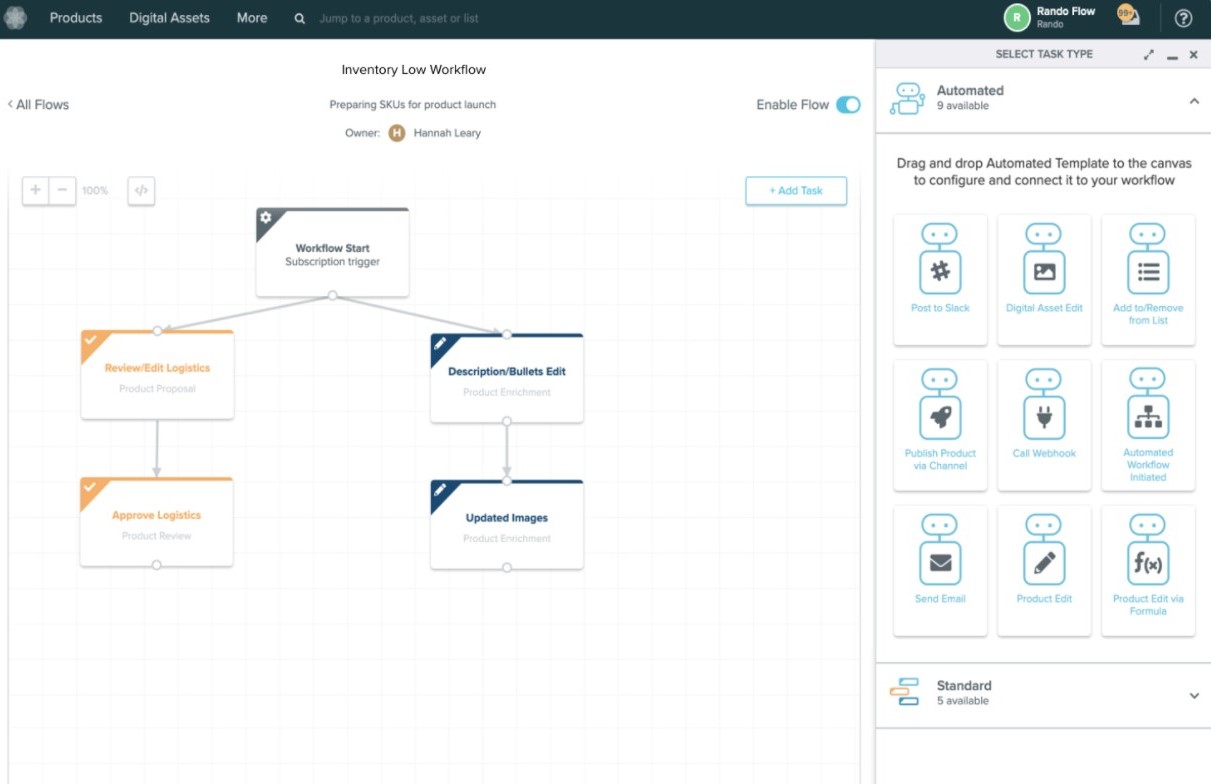The width and height of the screenshot is (1211, 784).
Task: Open the code view button on canvas
Action: tap(141, 190)
